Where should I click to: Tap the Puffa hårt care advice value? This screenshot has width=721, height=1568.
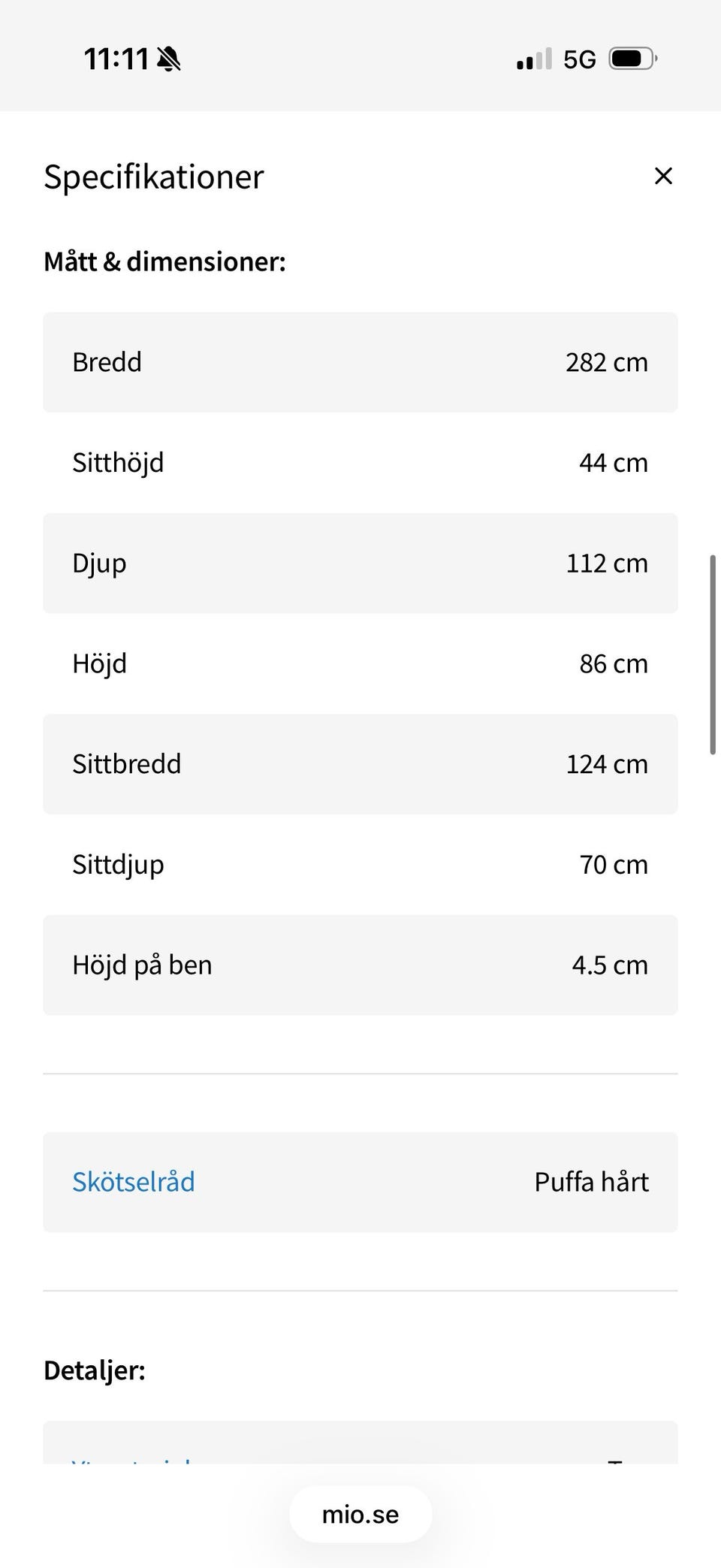pyautogui.click(x=591, y=1182)
